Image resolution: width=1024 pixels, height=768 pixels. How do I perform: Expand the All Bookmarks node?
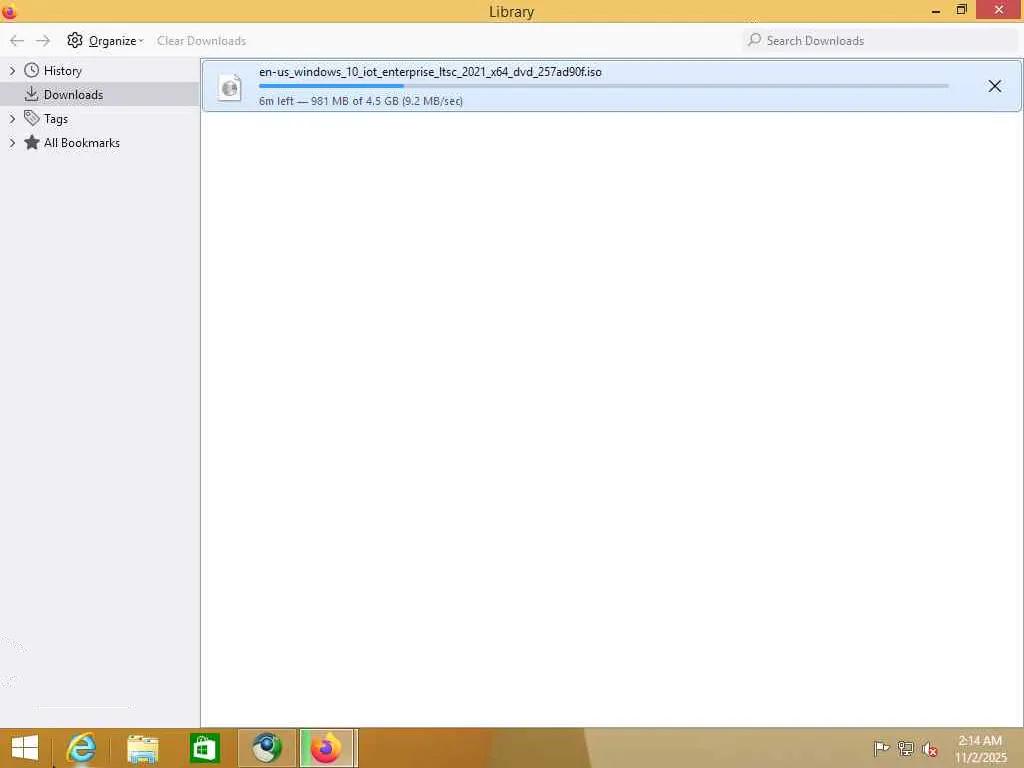pos(12,142)
